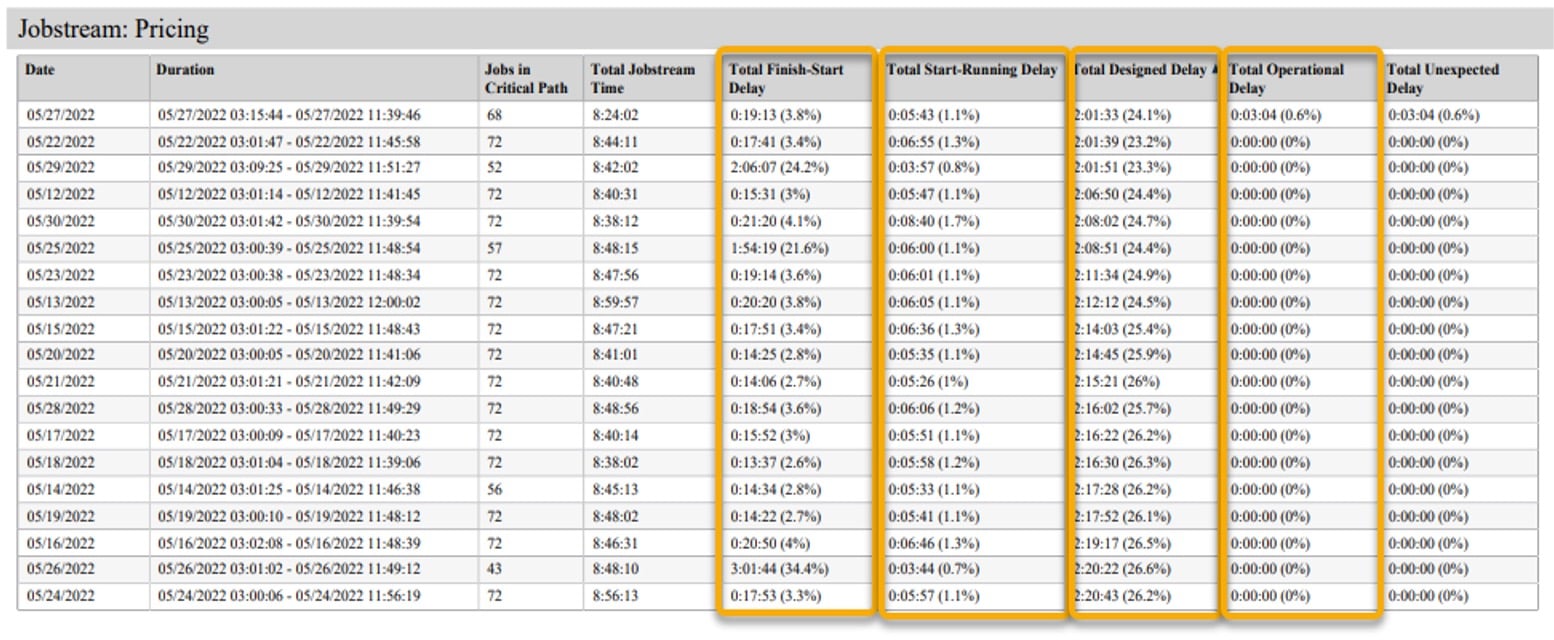Select the 1:54:19 (21.6%) delay cell

click(x=779, y=247)
